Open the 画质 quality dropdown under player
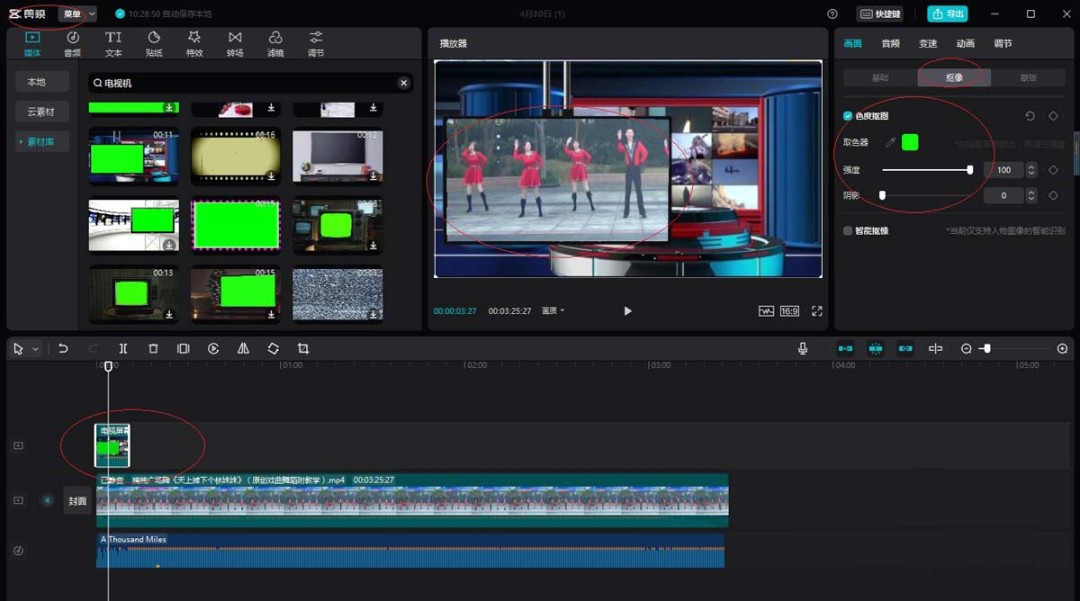Screen dimensions: 1080x601 click(553, 311)
